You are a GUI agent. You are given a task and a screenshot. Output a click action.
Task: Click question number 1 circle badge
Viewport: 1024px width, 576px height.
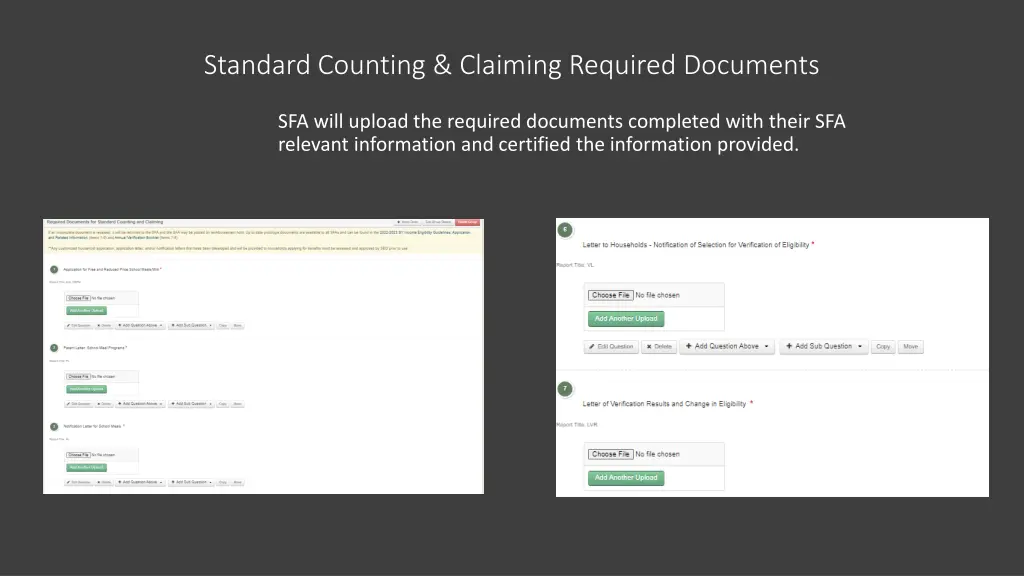(54, 270)
